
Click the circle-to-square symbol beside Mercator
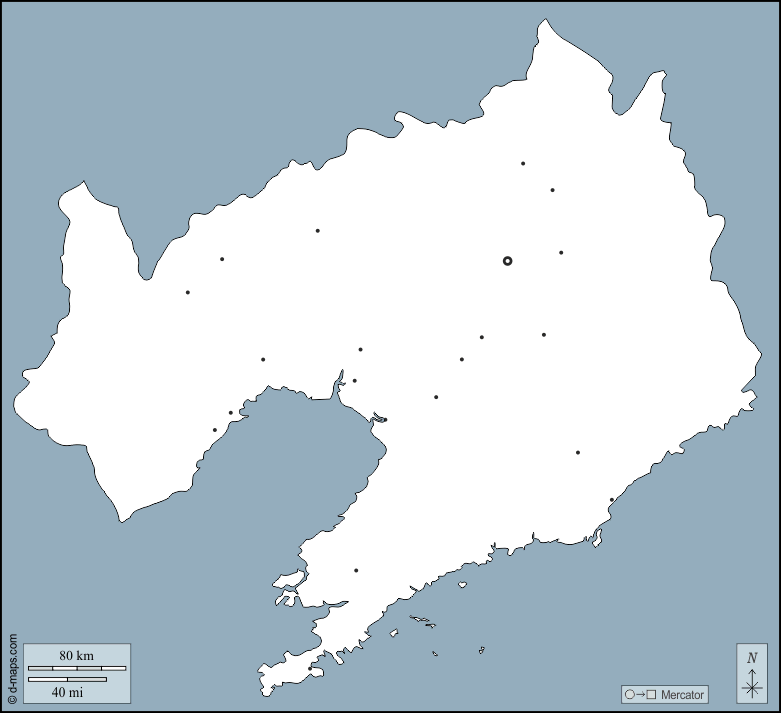[641, 695]
